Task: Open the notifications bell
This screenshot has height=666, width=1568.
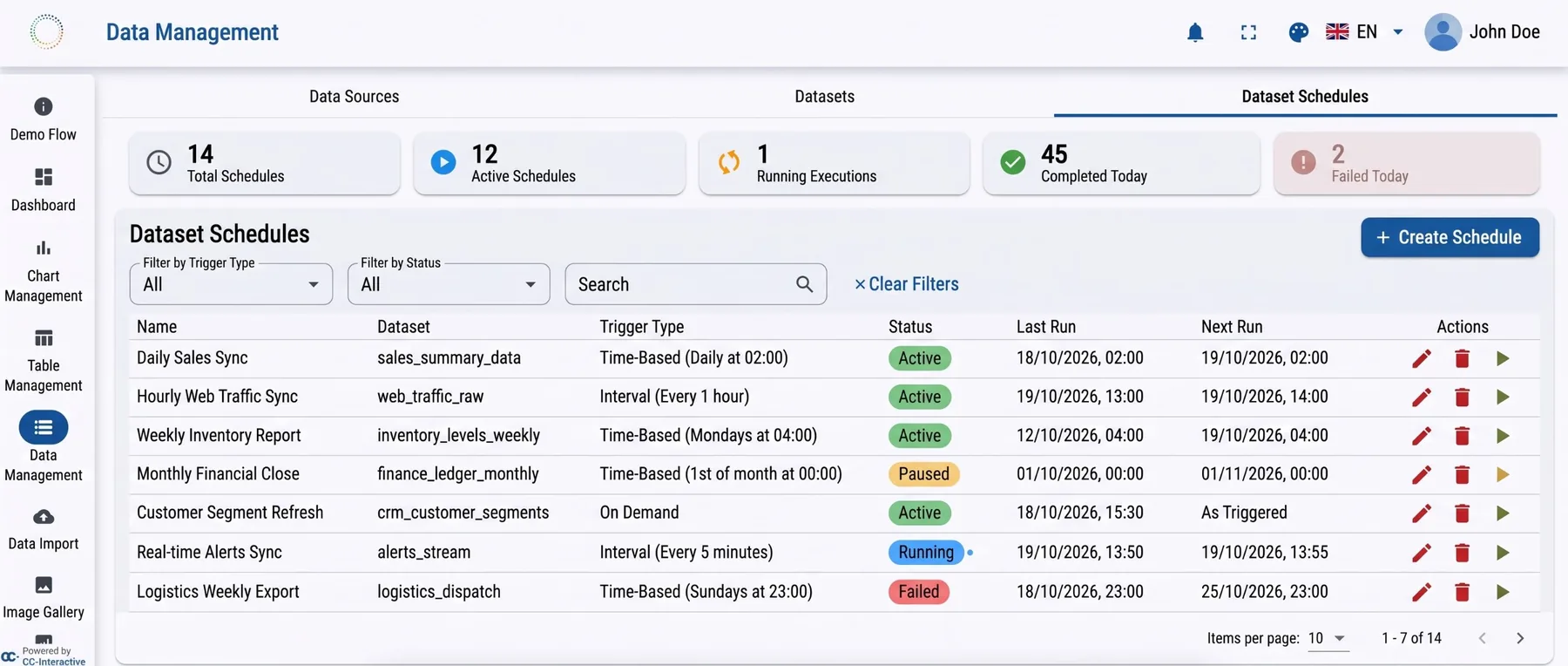Action: [1195, 33]
